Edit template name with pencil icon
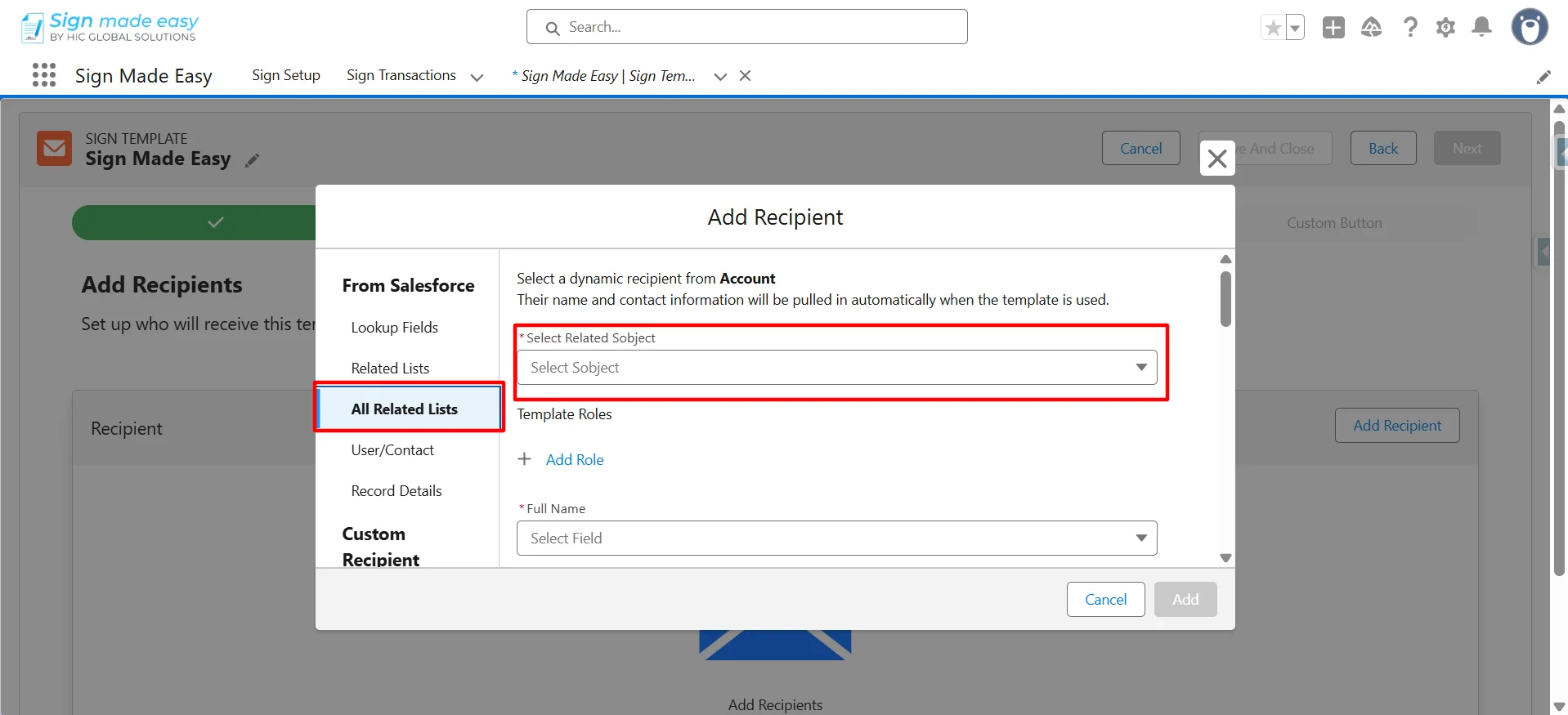Screen dimensions: 1568x715 [253, 160]
